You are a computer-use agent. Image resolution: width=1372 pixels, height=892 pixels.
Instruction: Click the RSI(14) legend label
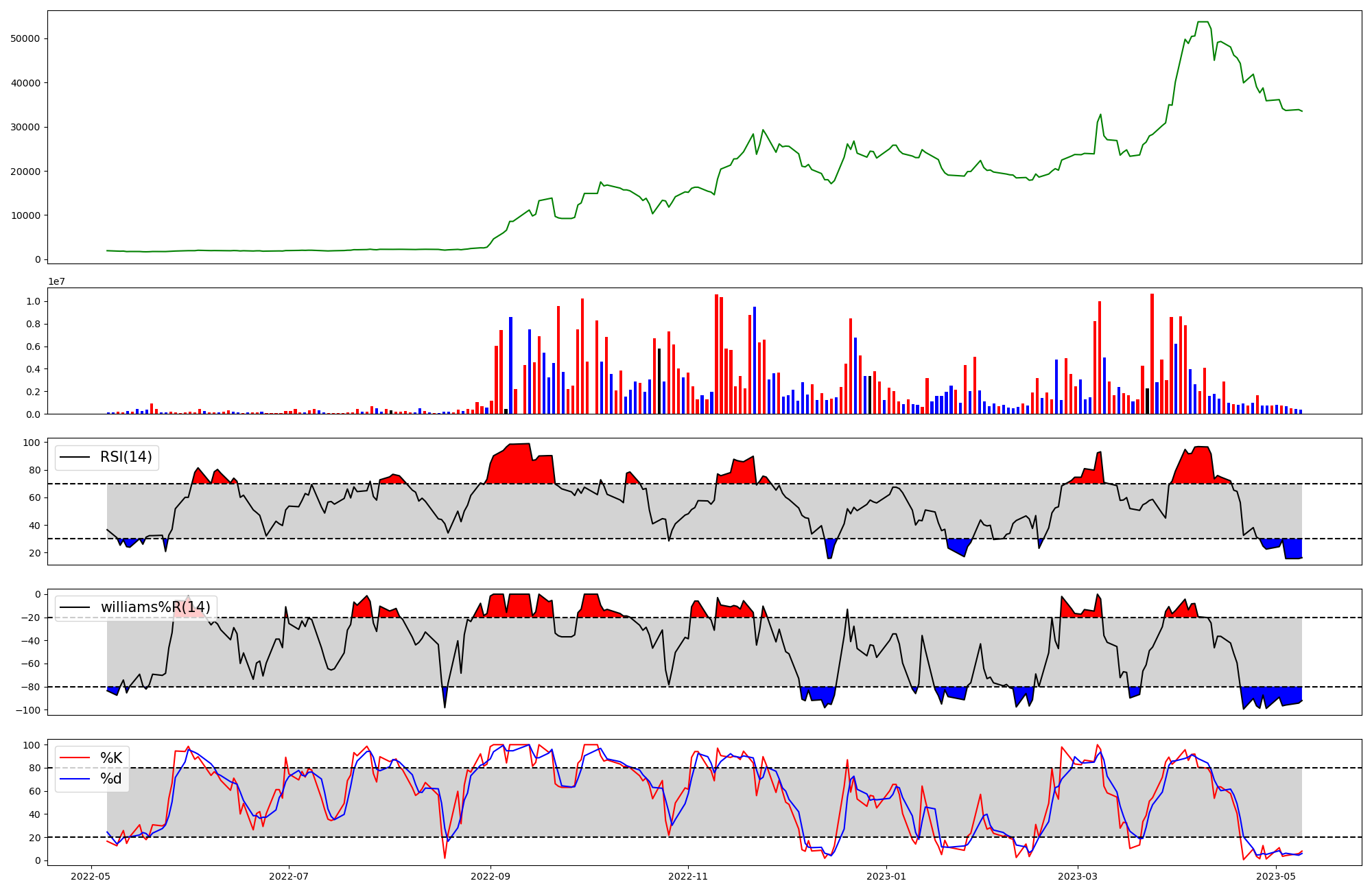tap(126, 457)
